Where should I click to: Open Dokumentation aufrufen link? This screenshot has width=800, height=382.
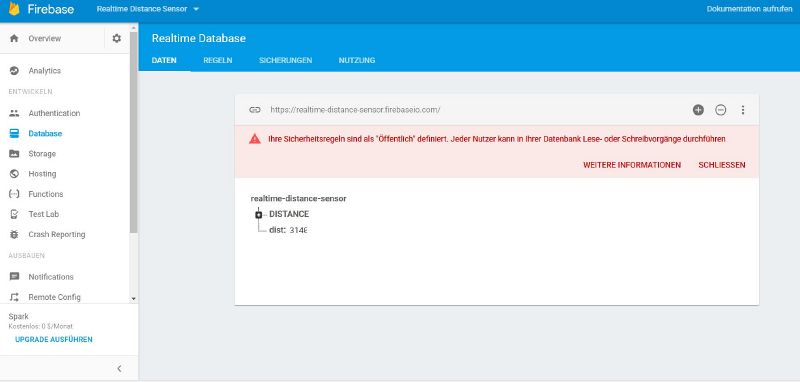749,9
